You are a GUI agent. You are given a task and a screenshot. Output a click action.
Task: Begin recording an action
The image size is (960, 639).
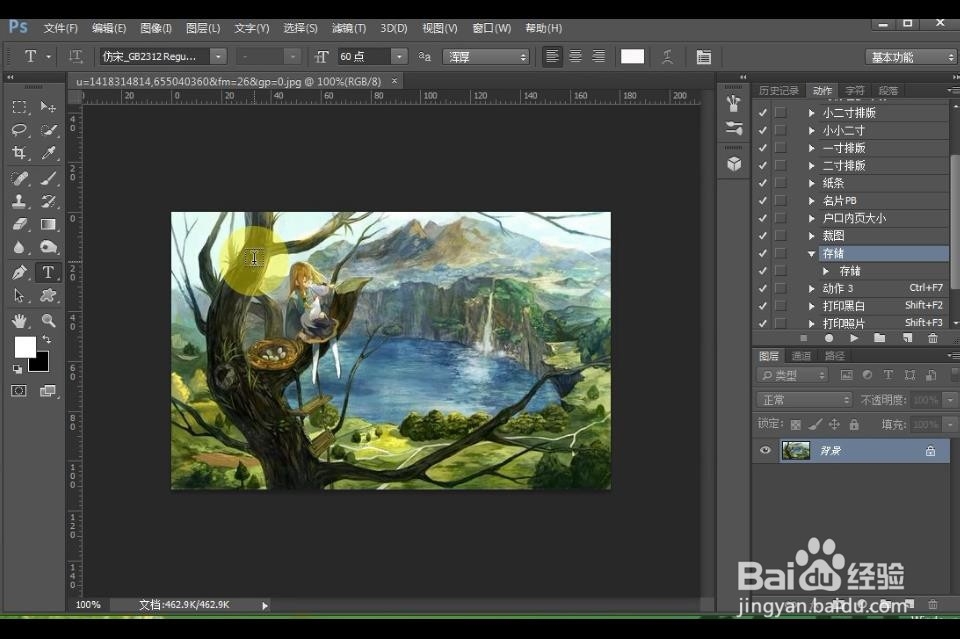click(829, 338)
